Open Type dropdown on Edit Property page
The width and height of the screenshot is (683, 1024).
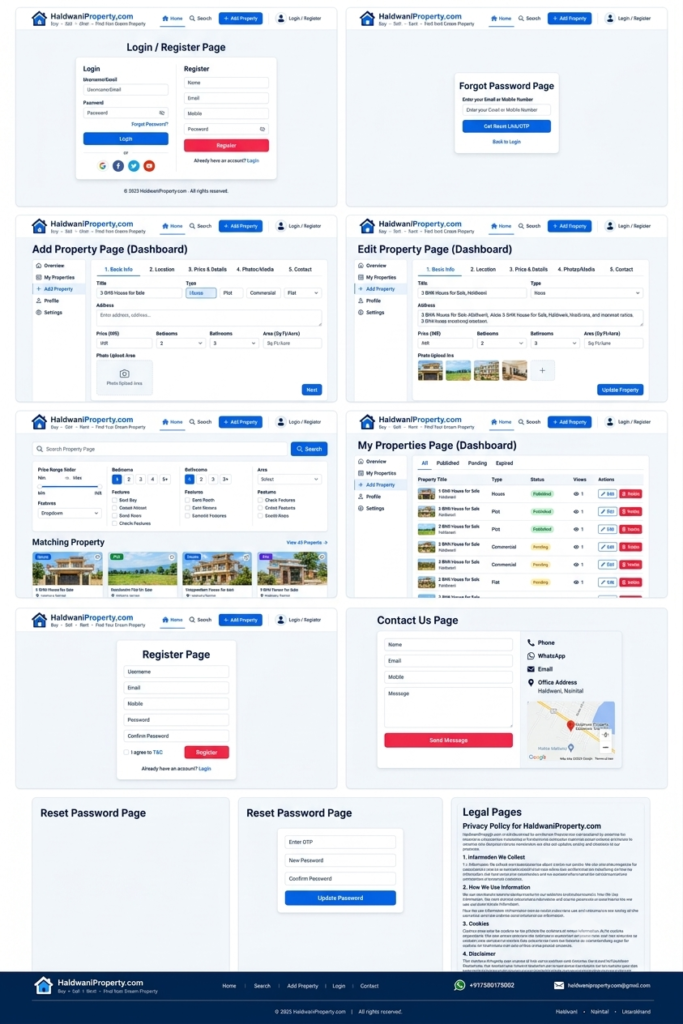[x=586, y=293]
